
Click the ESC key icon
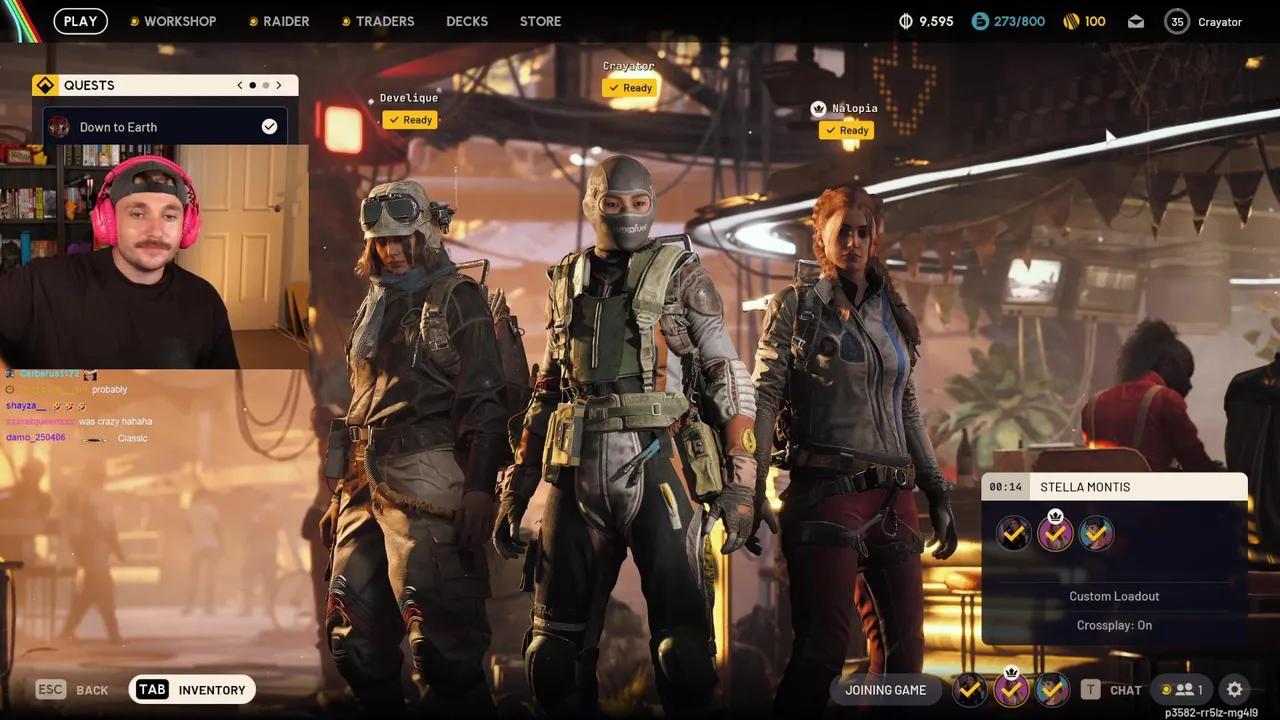coord(50,689)
